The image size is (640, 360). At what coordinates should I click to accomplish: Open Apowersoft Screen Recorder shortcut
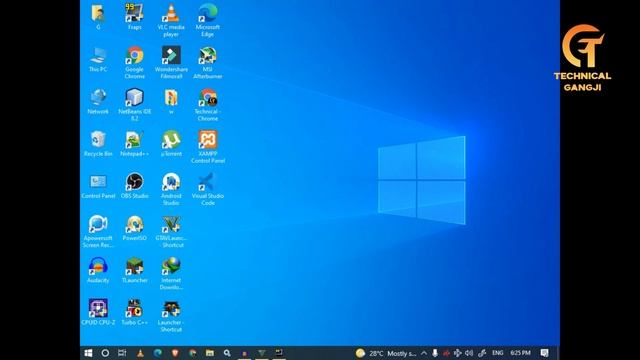click(98, 231)
